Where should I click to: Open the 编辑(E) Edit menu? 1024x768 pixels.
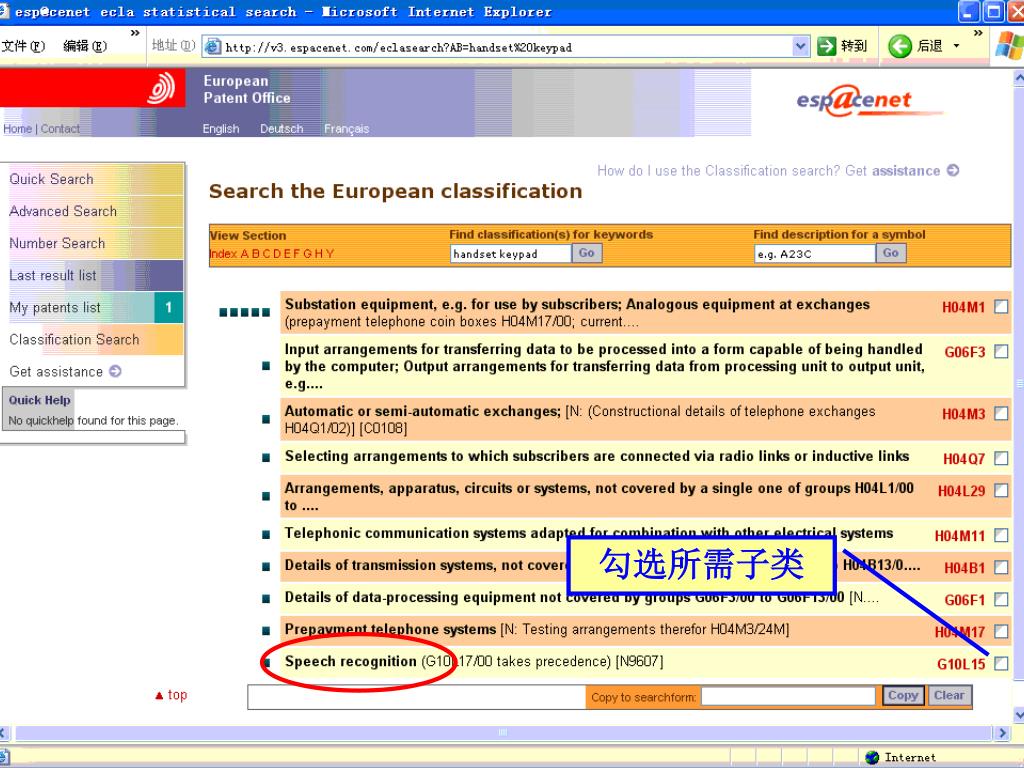[85, 46]
